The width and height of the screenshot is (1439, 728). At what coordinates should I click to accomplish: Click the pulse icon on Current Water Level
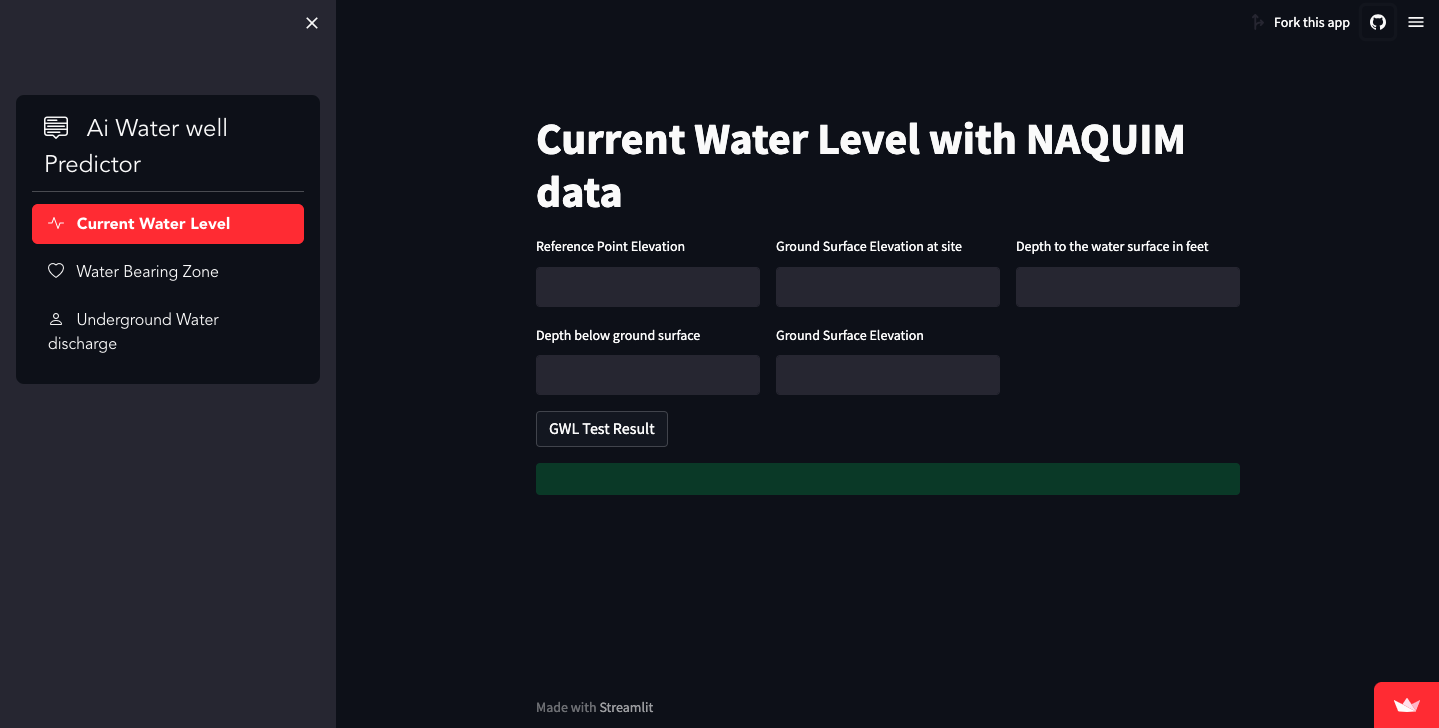point(57,223)
